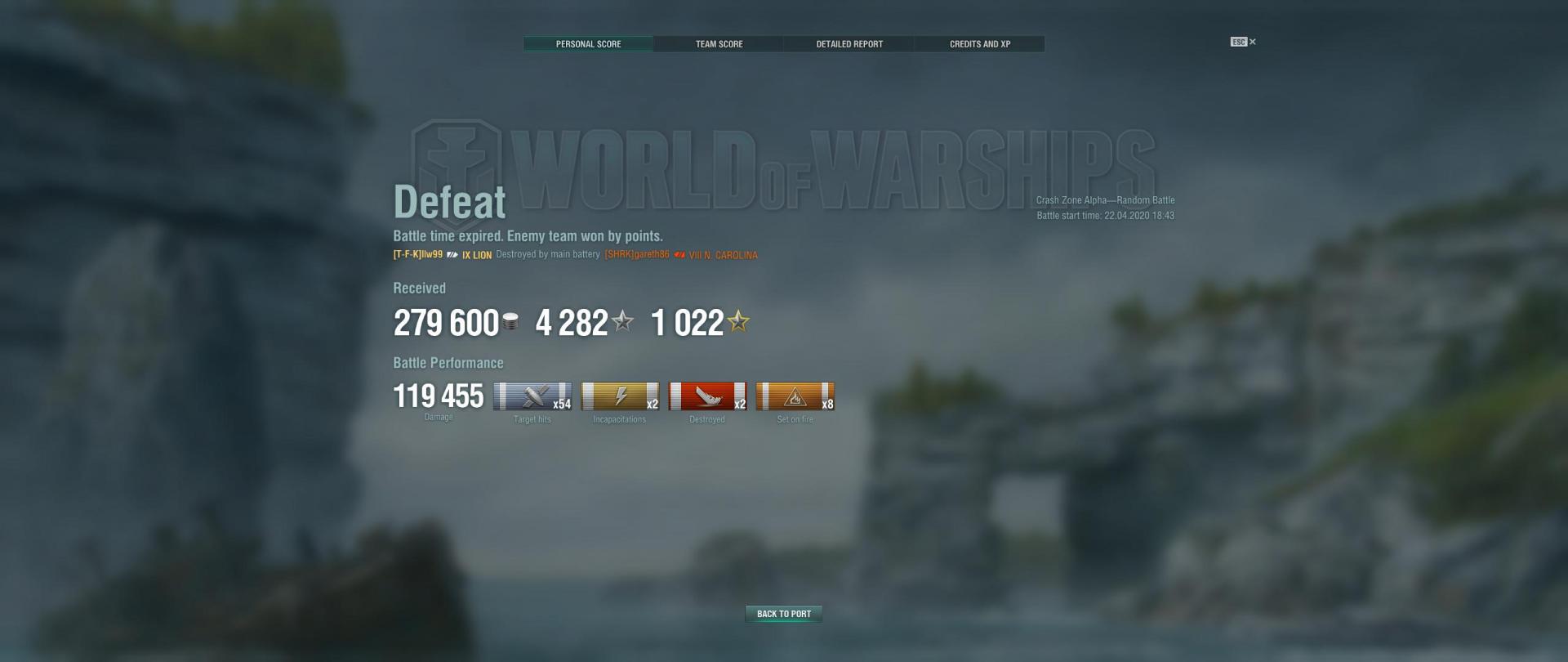The height and width of the screenshot is (662, 1568).
Task: Click the silver credits coin icon
Action: coord(510,322)
